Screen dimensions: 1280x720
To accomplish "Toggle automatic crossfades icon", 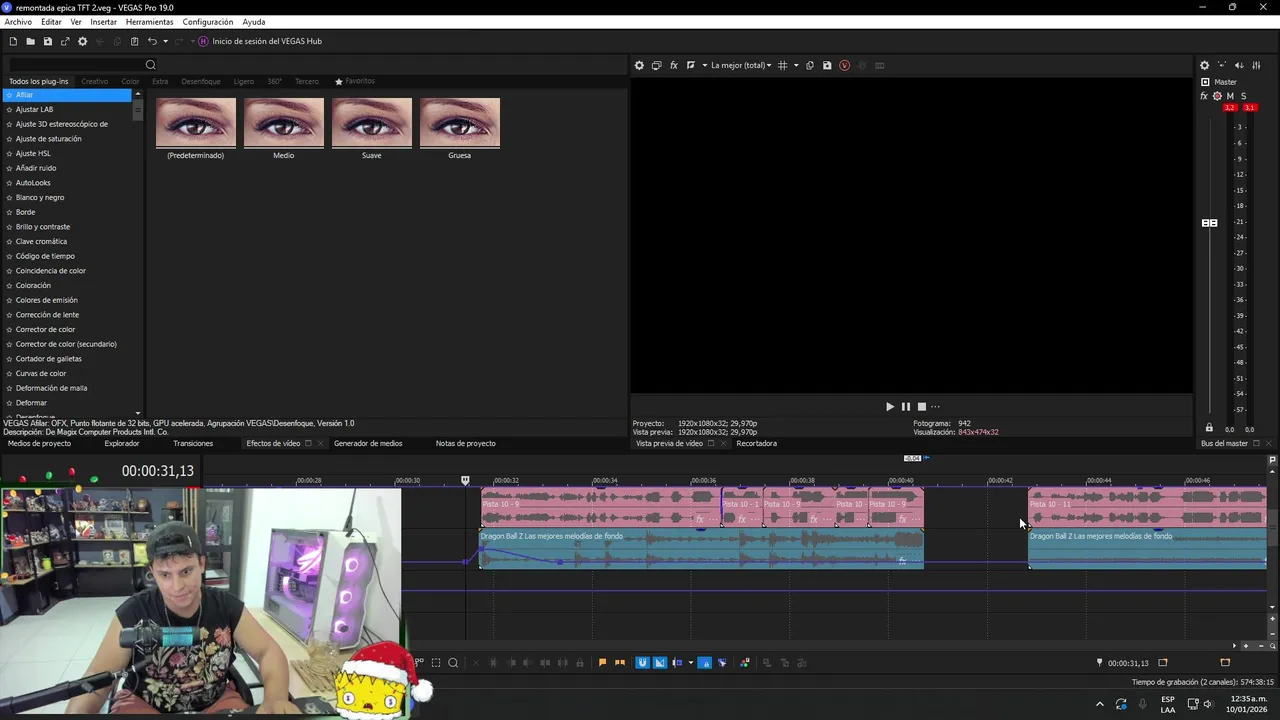I will 660,662.
